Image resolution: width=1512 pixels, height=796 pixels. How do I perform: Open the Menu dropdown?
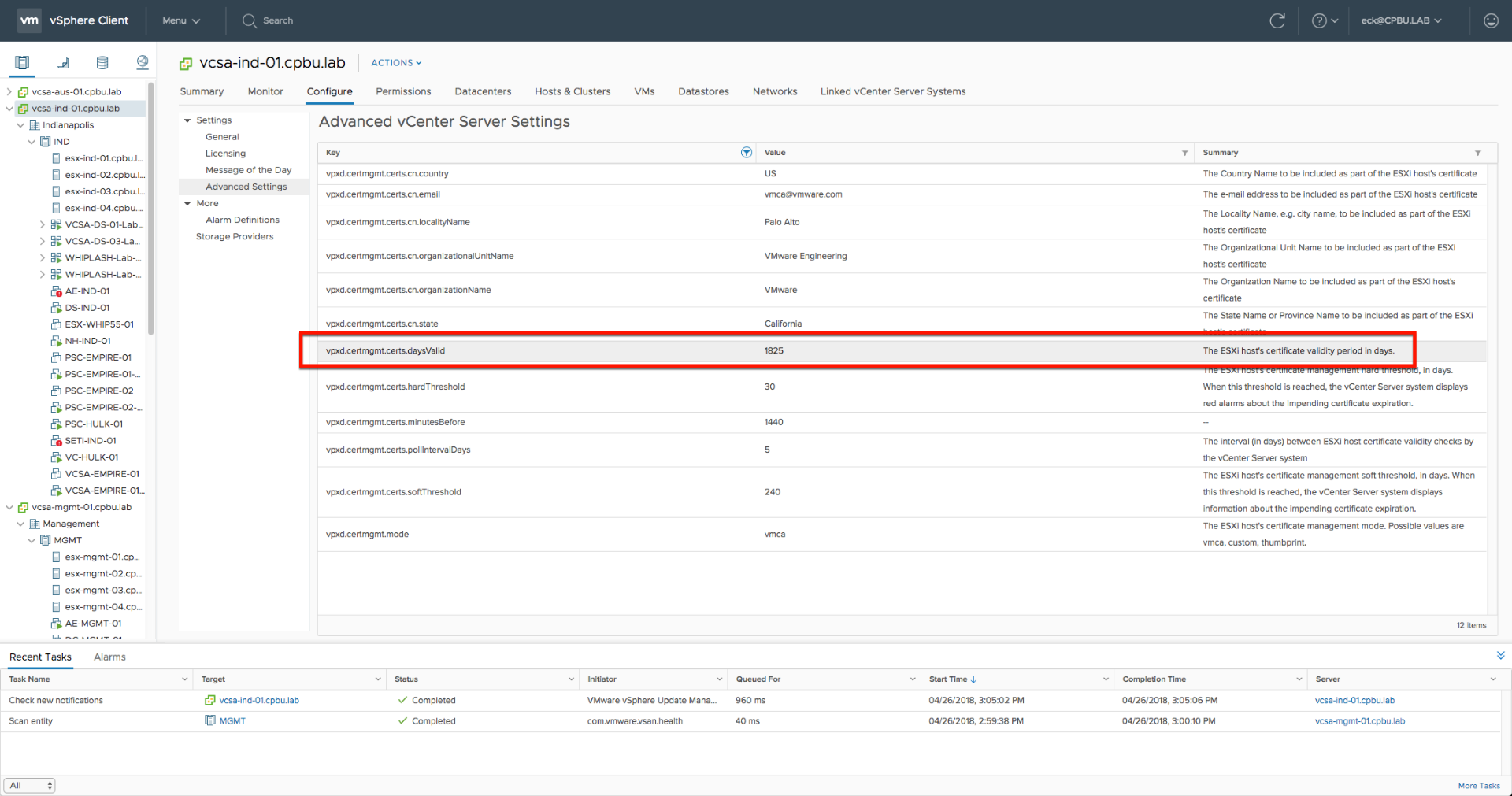[181, 20]
